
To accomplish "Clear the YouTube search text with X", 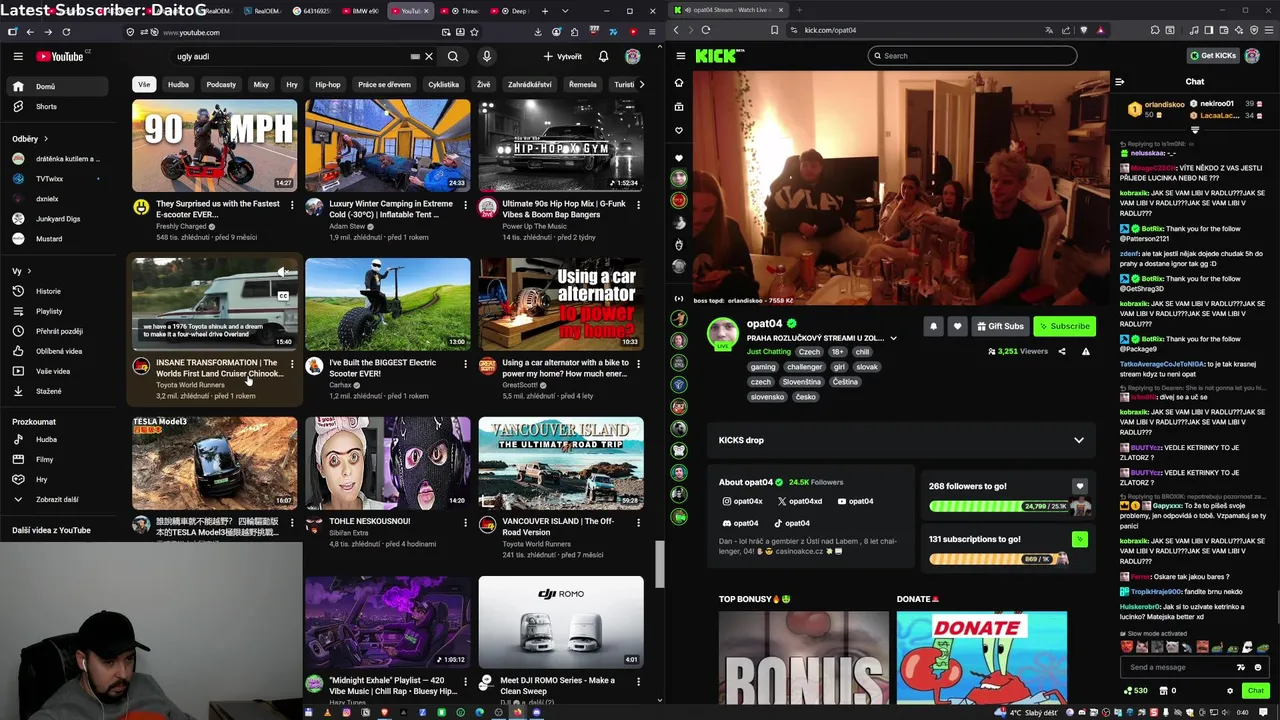I will (x=429, y=56).
